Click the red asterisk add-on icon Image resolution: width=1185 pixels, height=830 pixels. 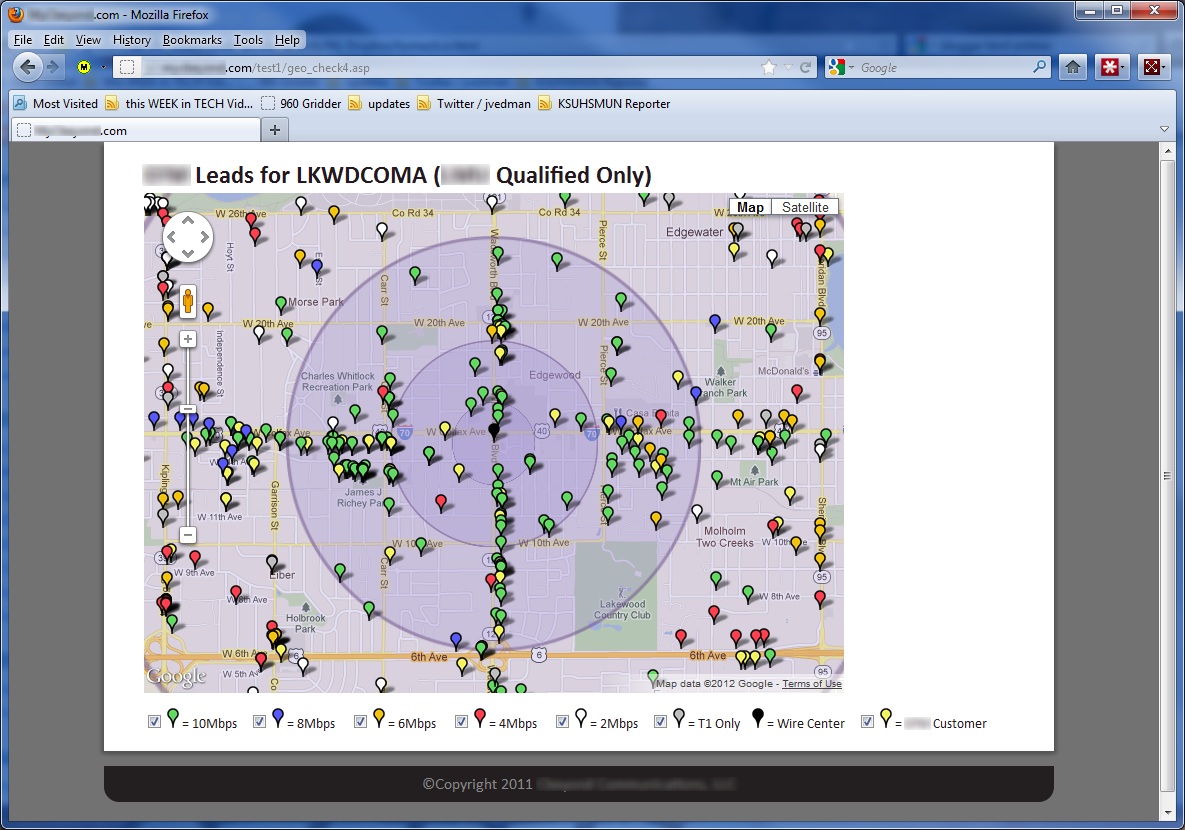(x=1109, y=67)
